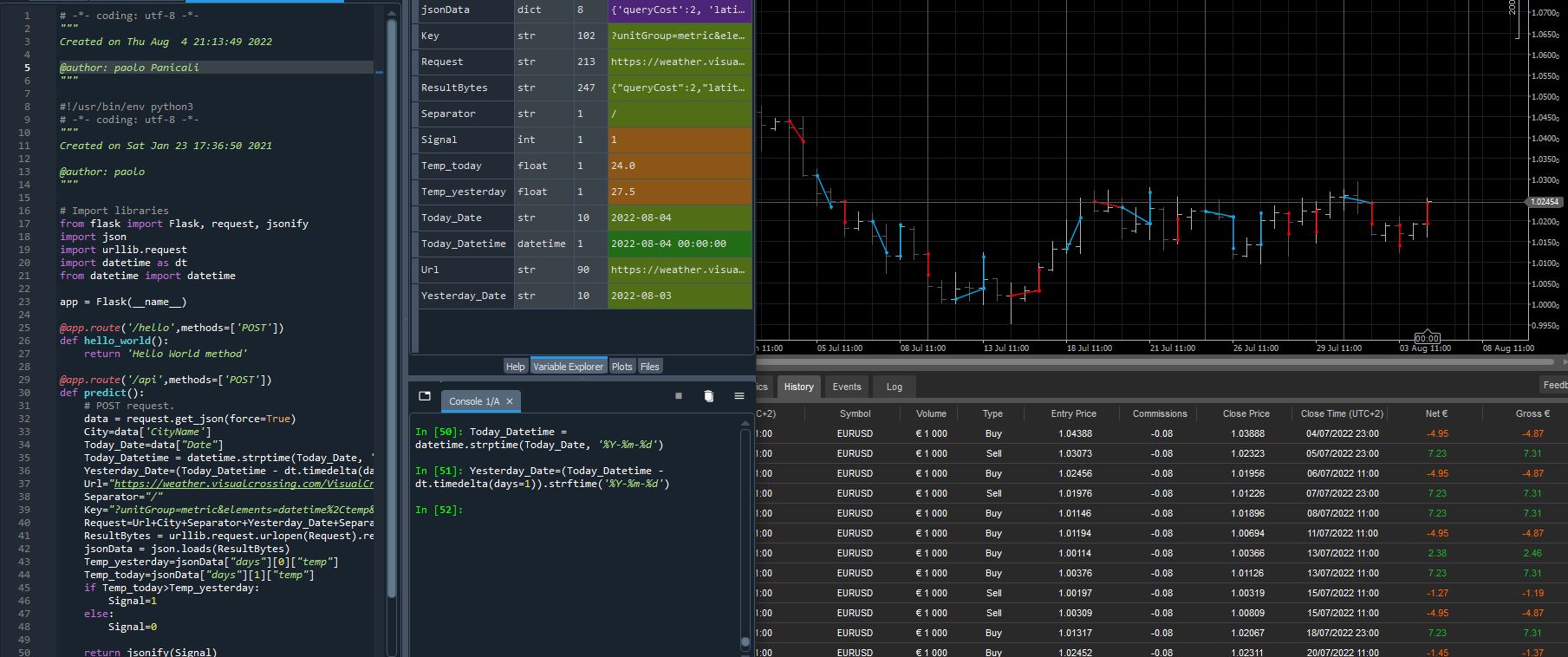Screen dimensions: 1568x657
Task: Click gross value -1.19 in history
Action: point(1532,593)
